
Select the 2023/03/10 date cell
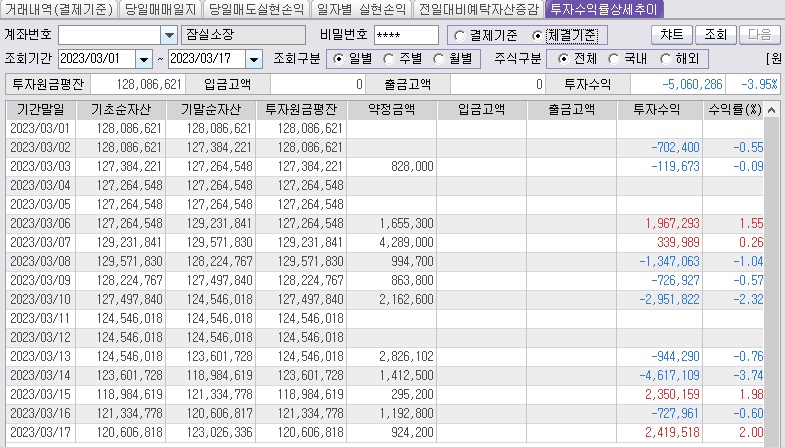pos(41,299)
